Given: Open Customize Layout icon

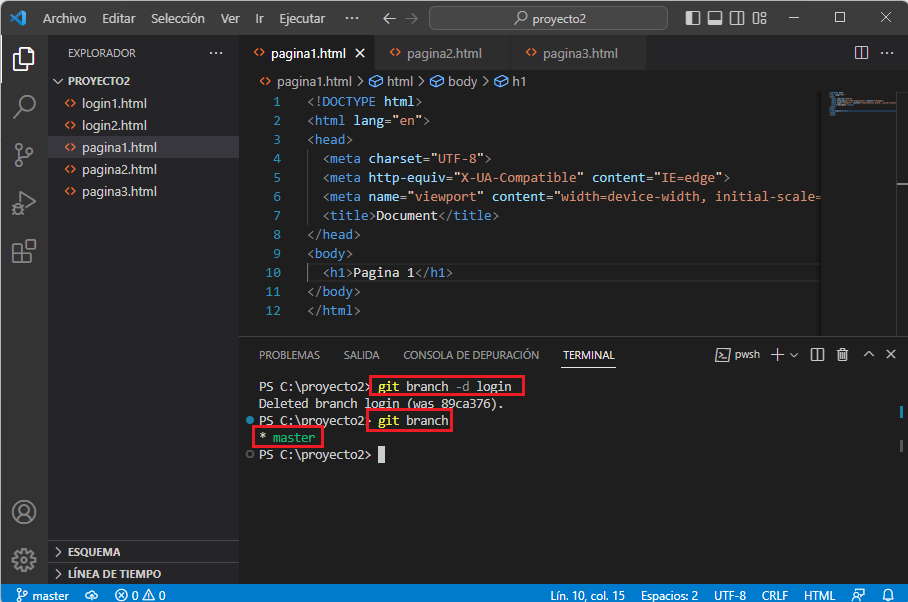Looking at the screenshot, I should [x=759, y=18].
